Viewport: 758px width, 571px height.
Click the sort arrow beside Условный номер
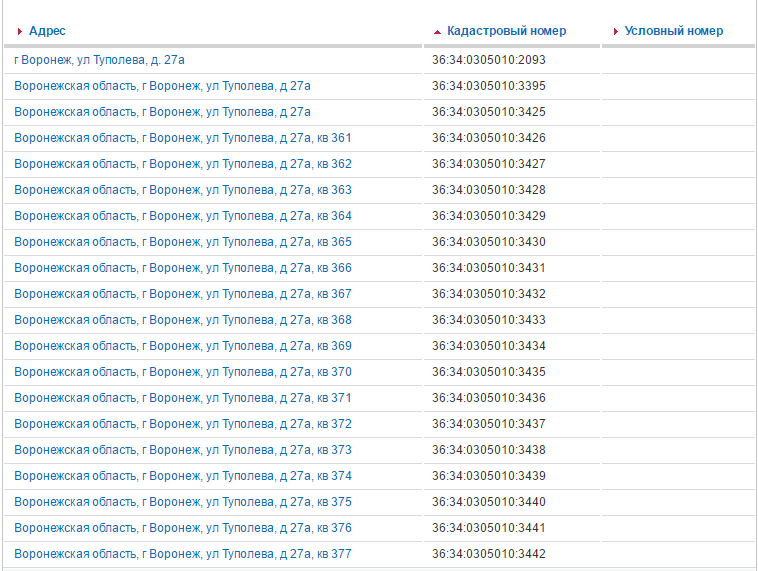tap(615, 32)
